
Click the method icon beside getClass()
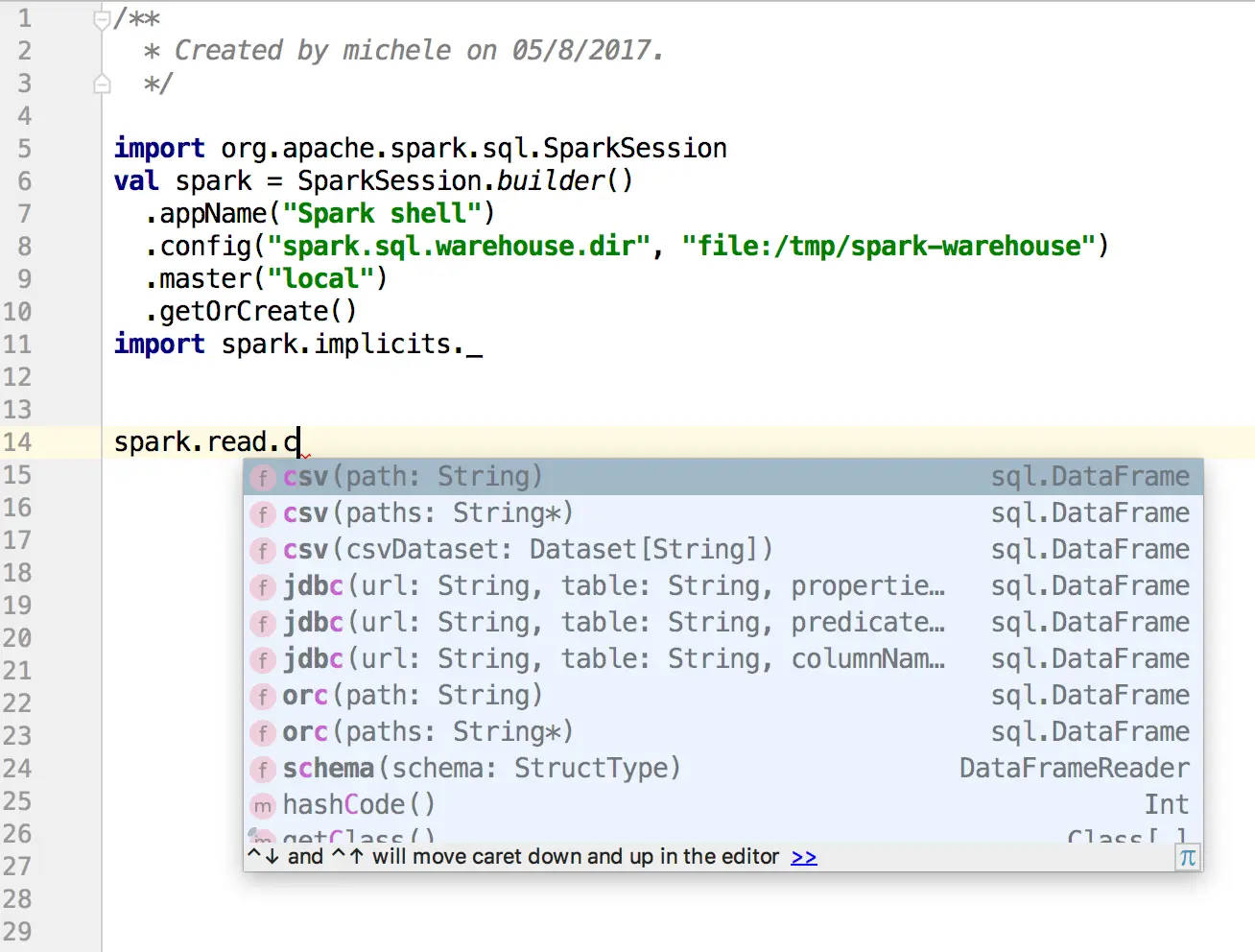coord(262,837)
